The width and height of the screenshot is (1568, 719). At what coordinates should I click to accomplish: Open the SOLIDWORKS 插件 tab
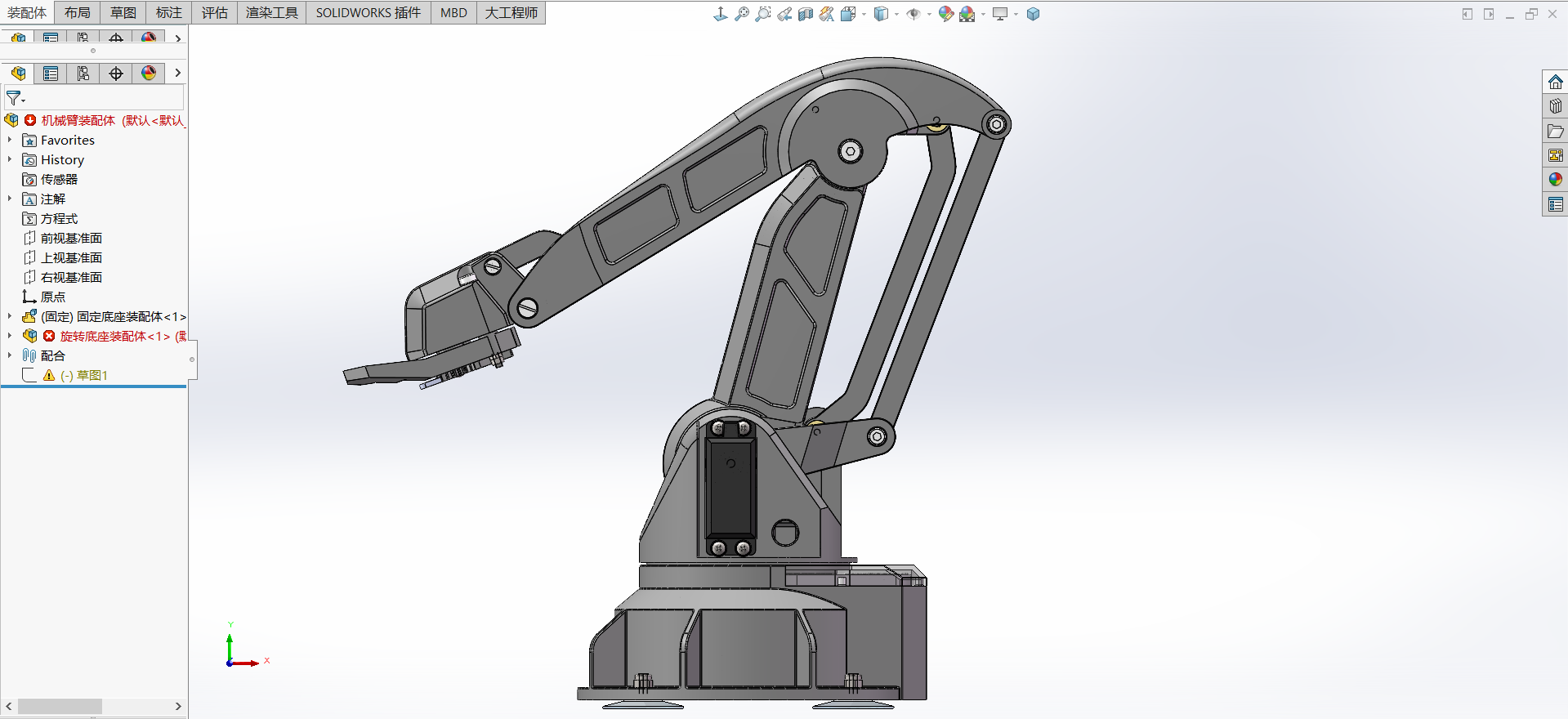[369, 12]
